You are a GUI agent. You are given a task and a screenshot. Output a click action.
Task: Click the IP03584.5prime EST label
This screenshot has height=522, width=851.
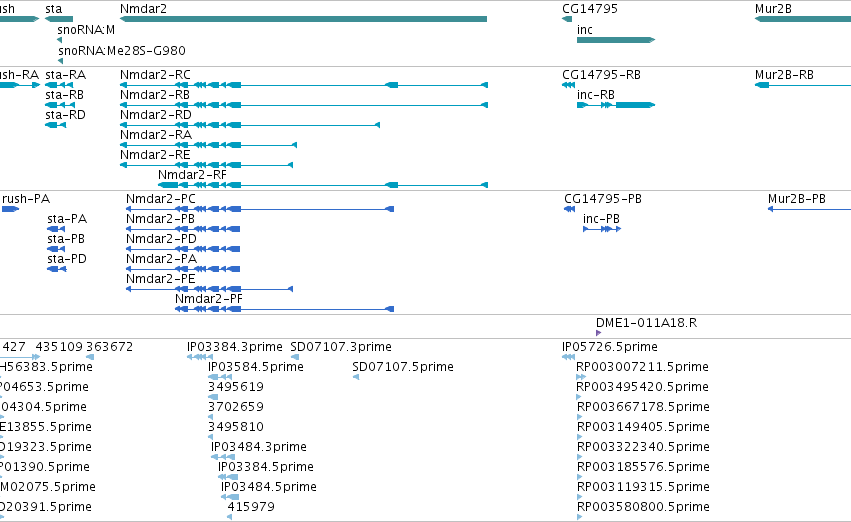[256, 367]
